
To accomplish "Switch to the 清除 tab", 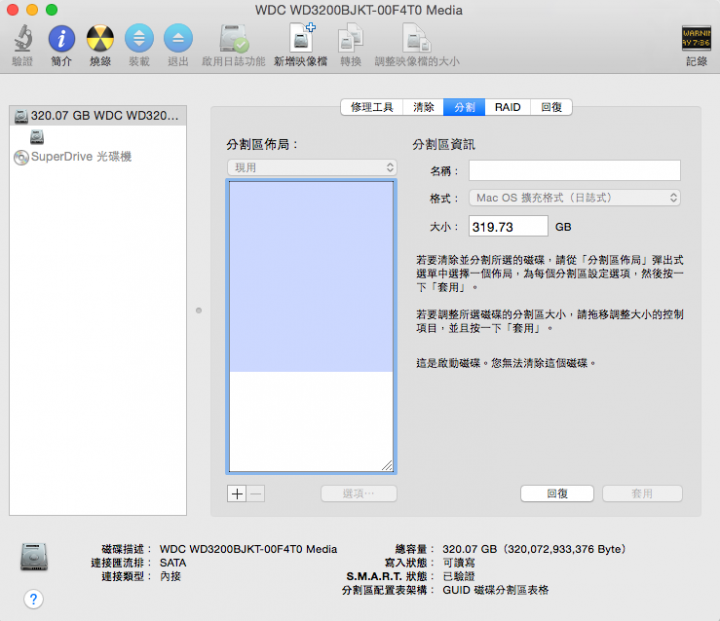I will tap(423, 107).
